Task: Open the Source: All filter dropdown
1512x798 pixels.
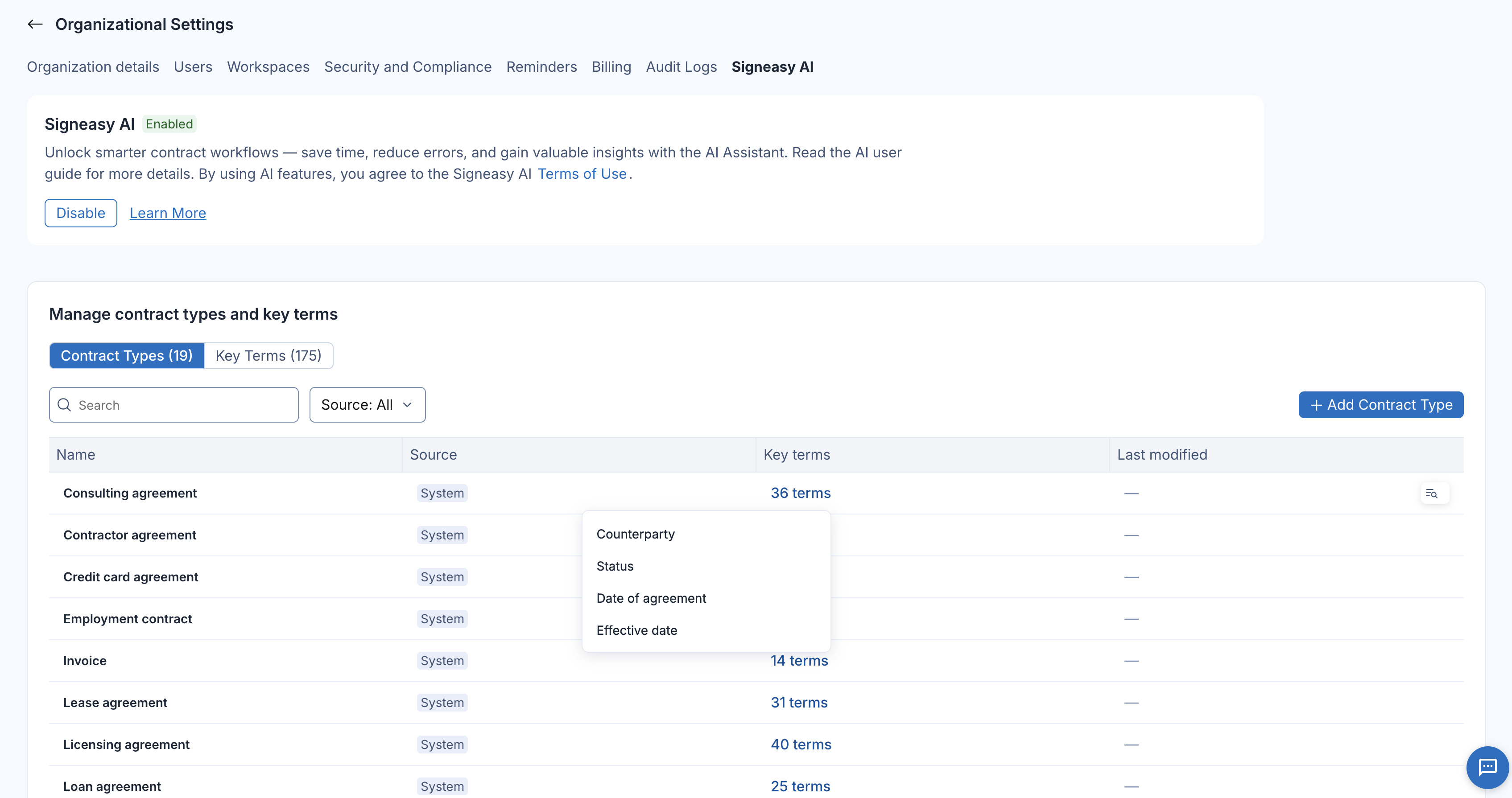Action: pos(368,405)
